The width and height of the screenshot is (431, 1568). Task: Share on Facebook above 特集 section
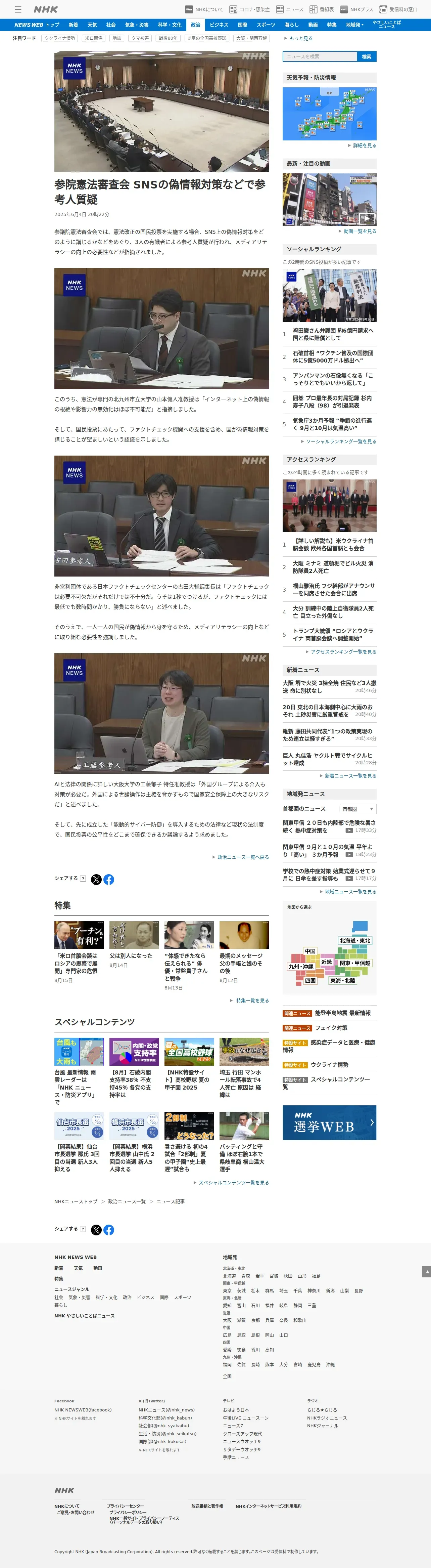pos(109,879)
